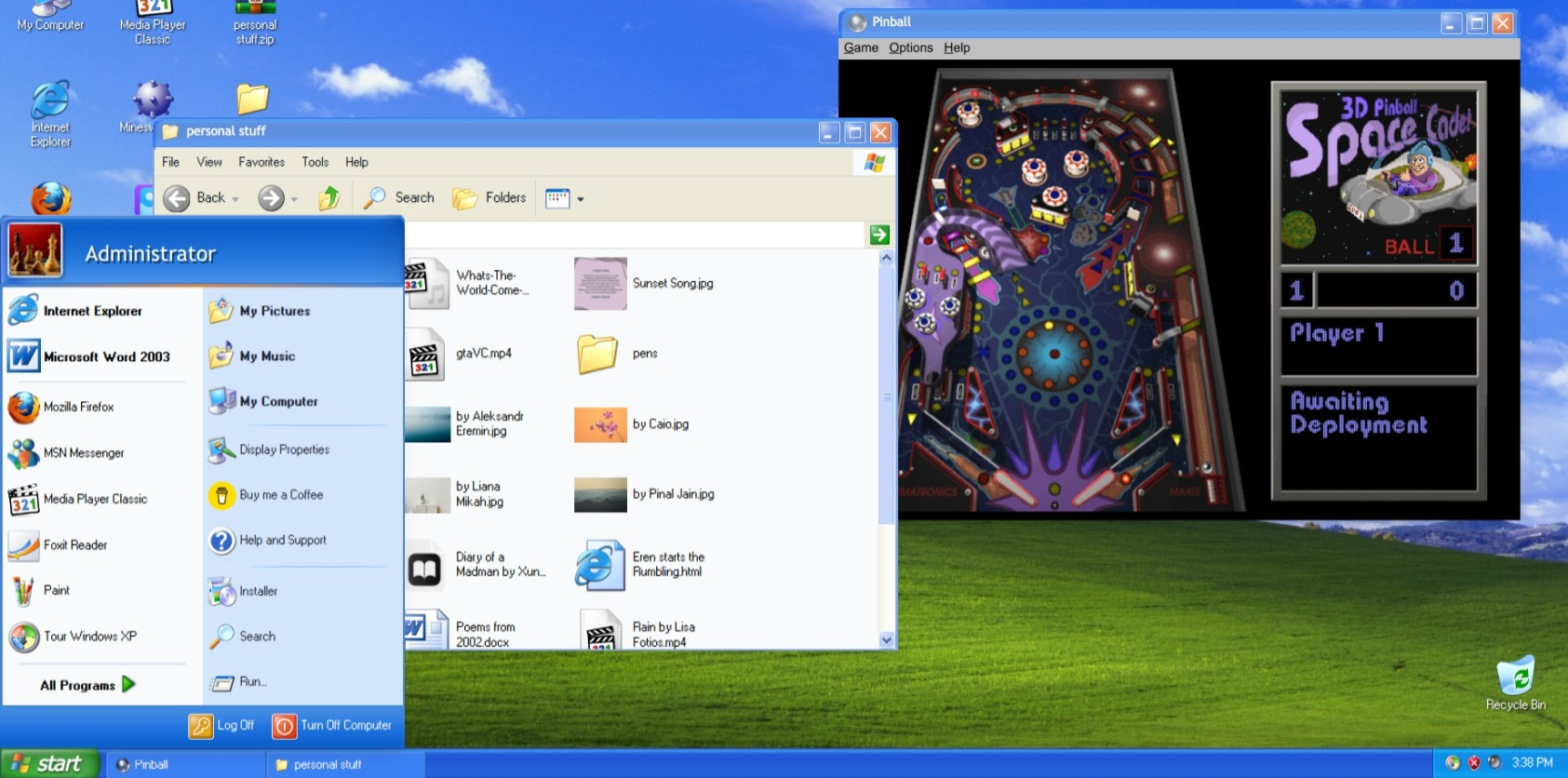The image size is (1568, 778).
Task: Open View menu in personal stuff window
Action: (x=209, y=162)
